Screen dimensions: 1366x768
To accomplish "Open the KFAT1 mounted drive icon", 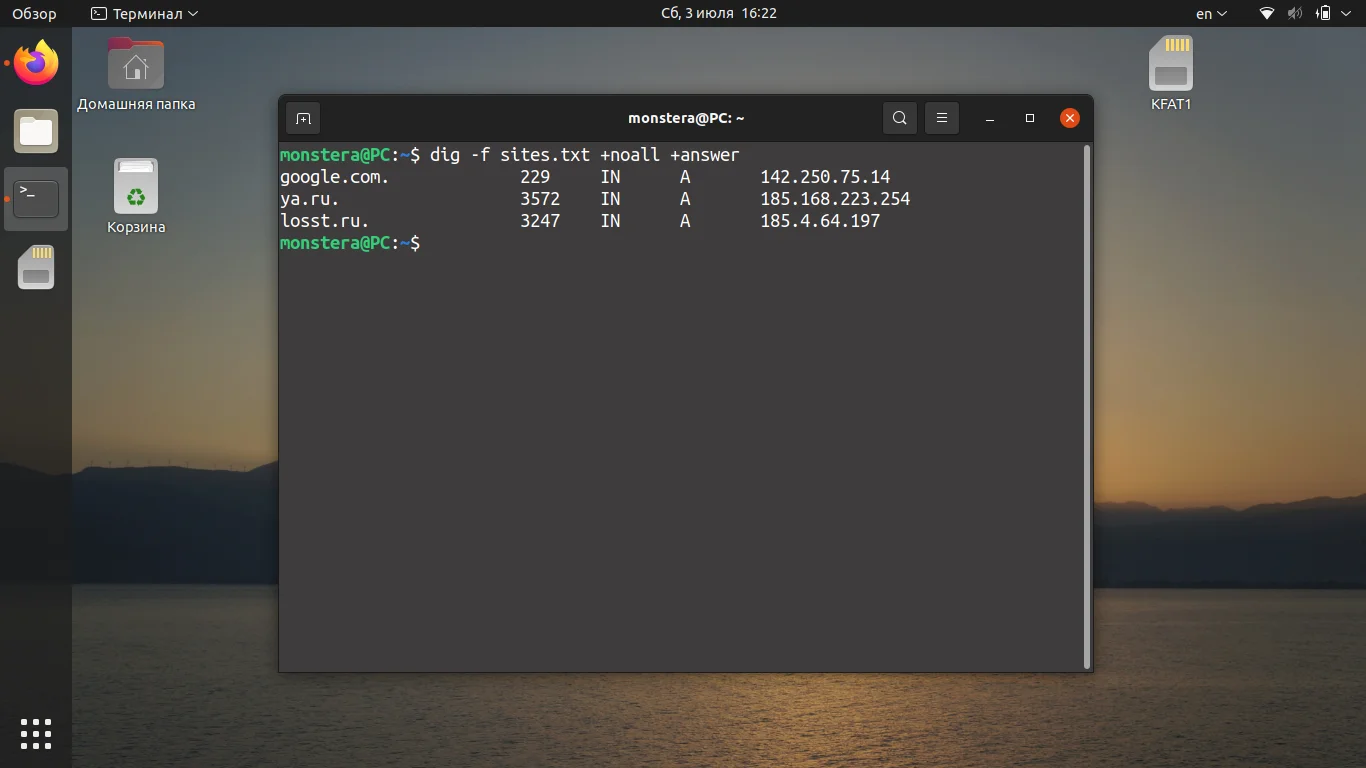I will point(1169,62).
